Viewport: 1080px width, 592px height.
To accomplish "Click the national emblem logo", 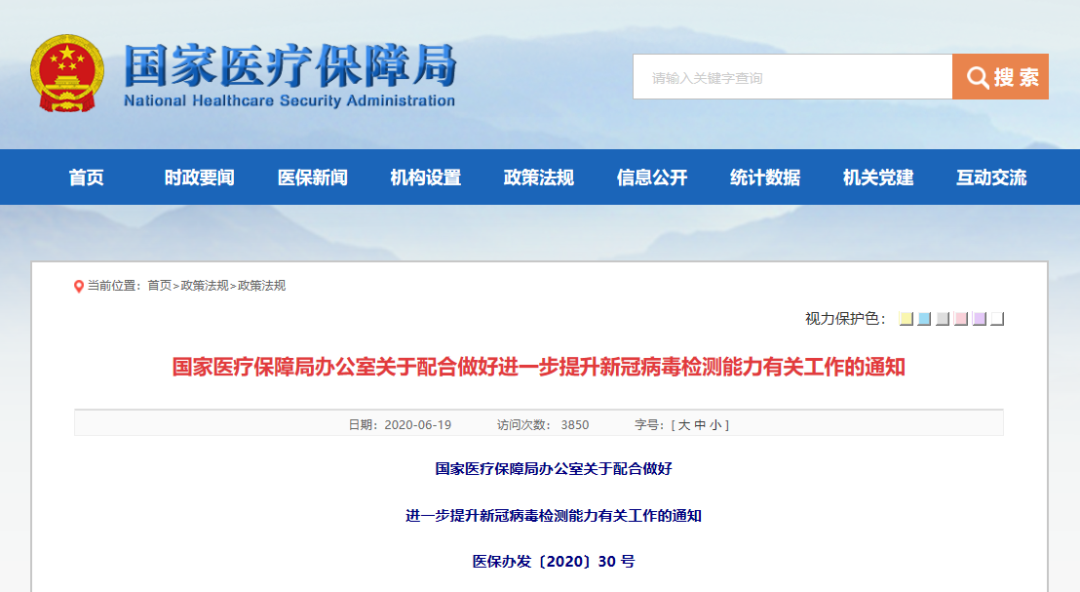I will [66, 75].
